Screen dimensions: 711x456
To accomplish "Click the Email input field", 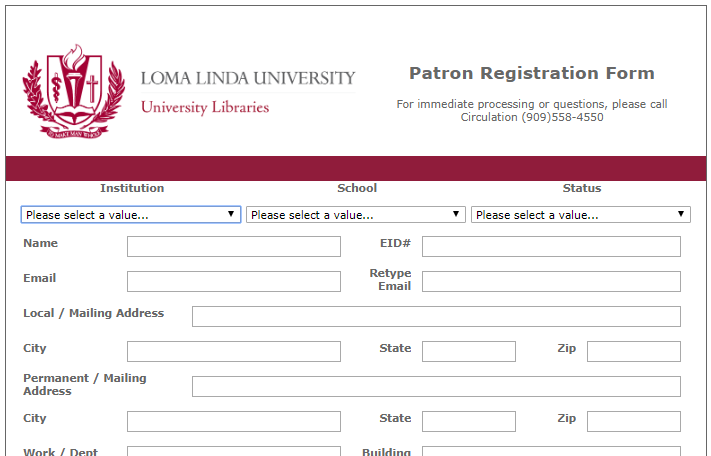I will click(x=233, y=282).
